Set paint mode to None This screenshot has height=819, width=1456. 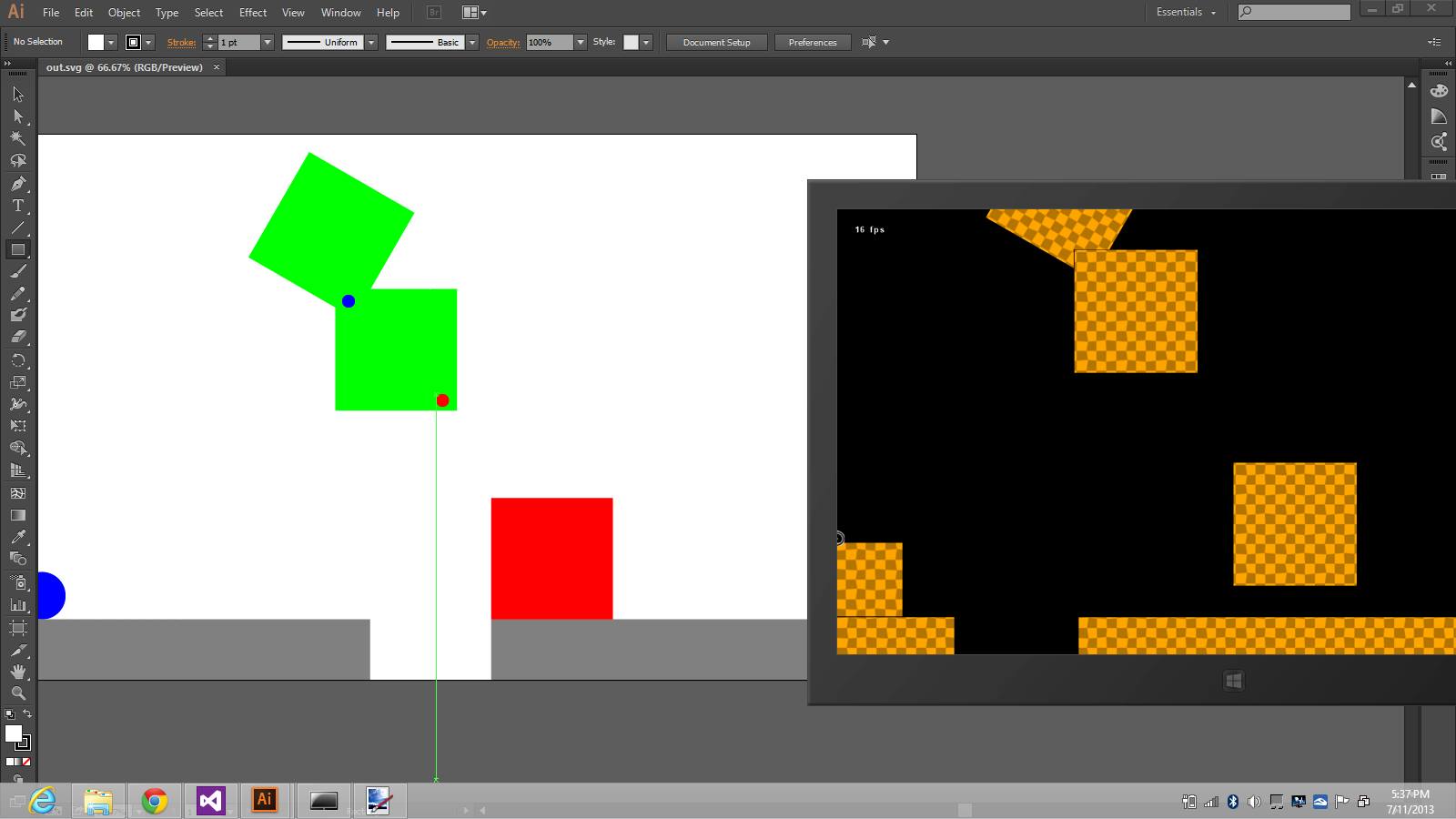tap(26, 762)
